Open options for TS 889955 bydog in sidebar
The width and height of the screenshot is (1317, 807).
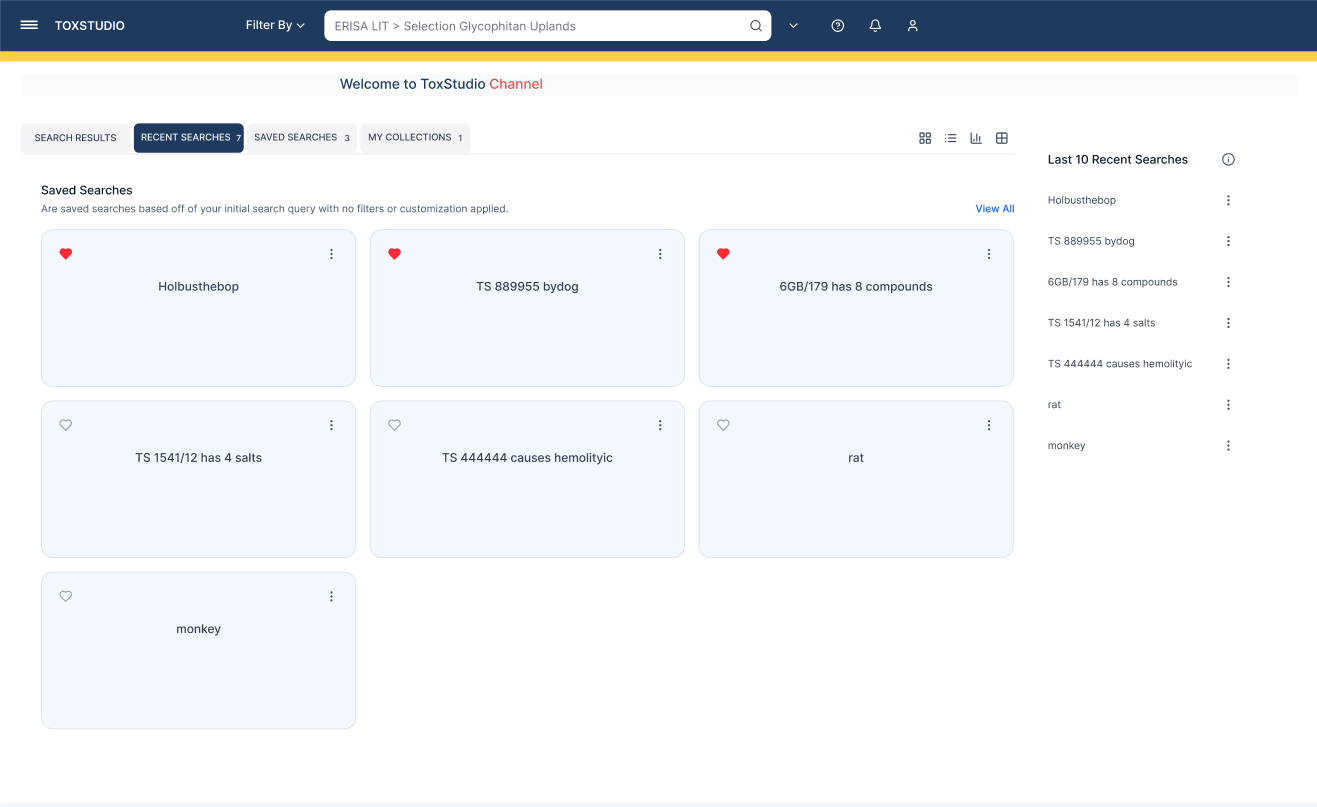click(1229, 241)
